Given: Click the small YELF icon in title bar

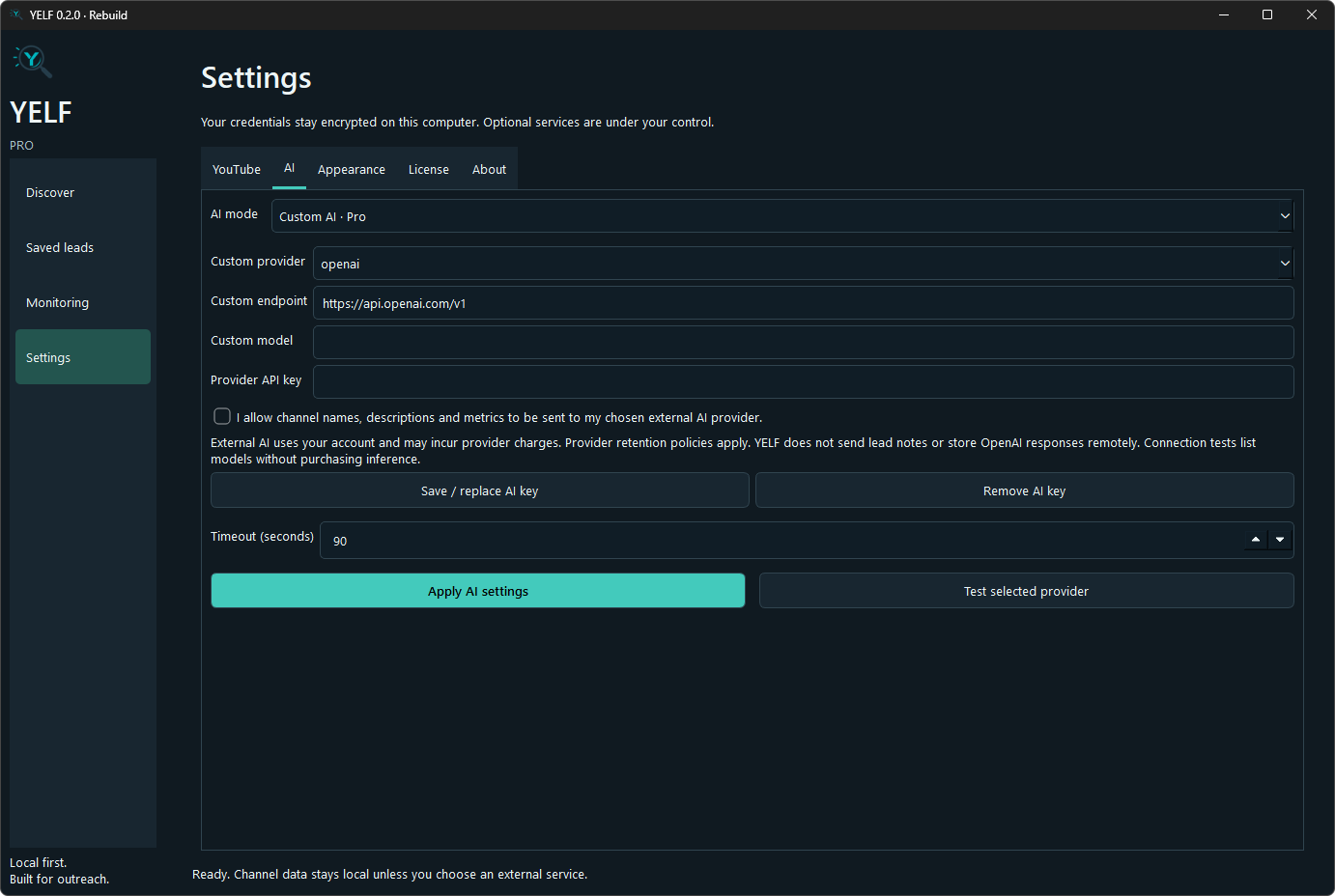Looking at the screenshot, I should coord(15,14).
